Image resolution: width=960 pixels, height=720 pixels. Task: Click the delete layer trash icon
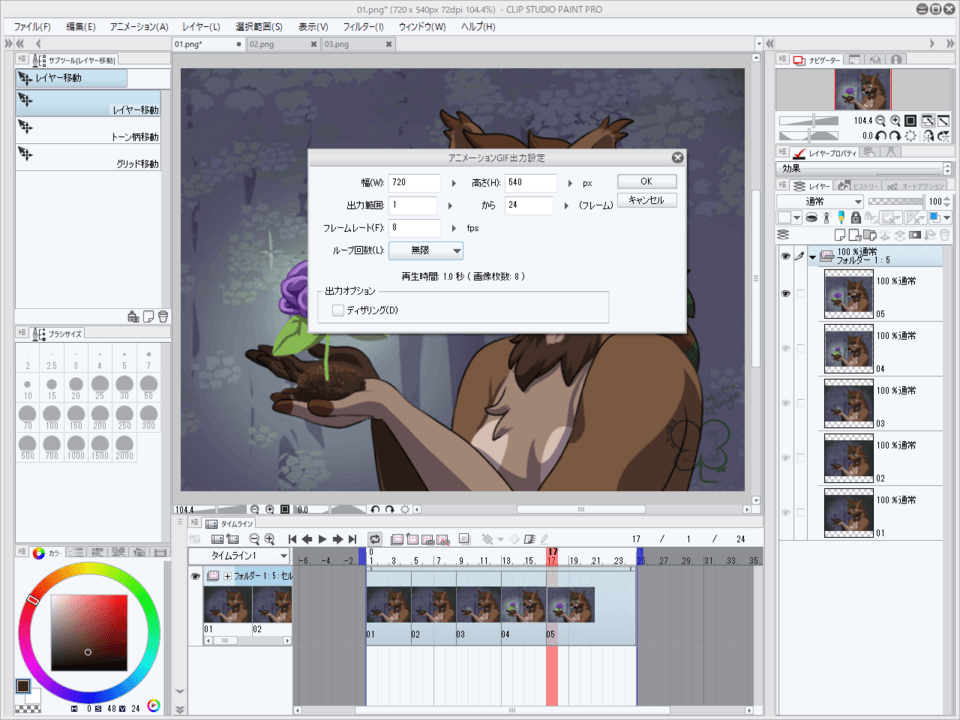[x=945, y=235]
